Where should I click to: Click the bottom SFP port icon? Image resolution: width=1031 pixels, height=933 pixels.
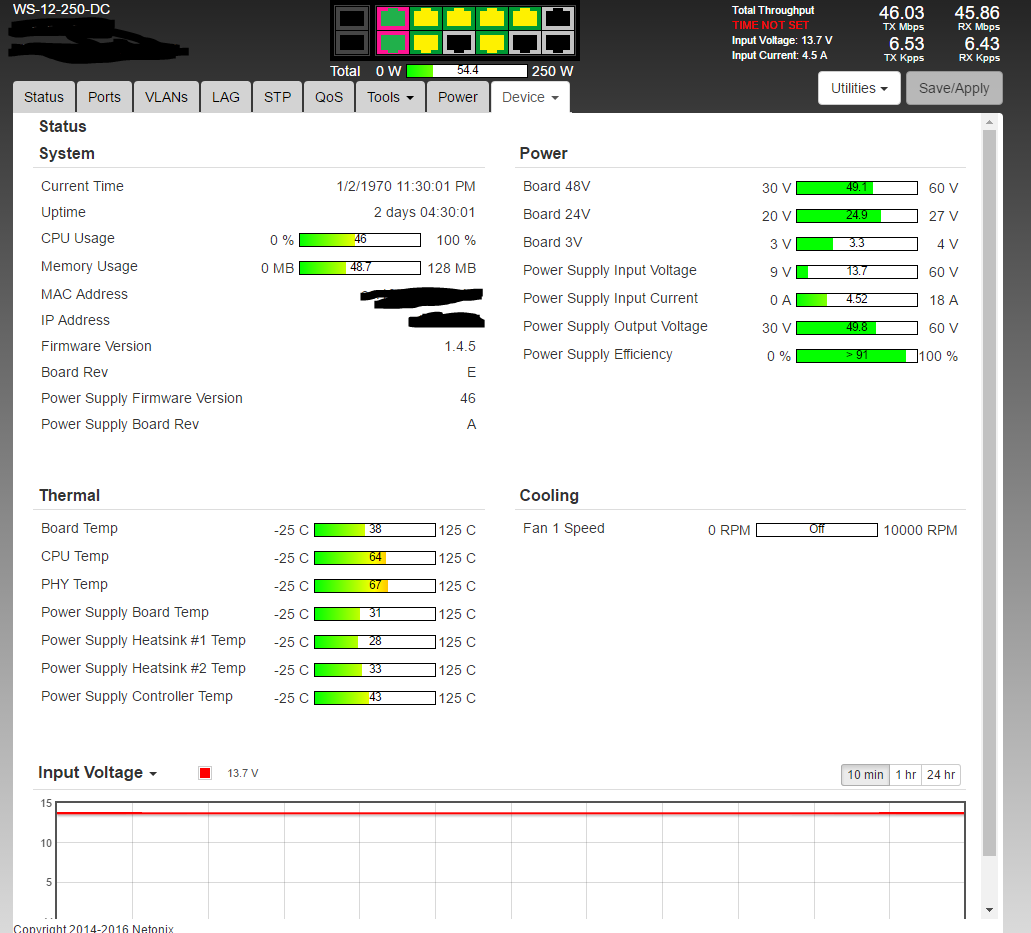352,42
